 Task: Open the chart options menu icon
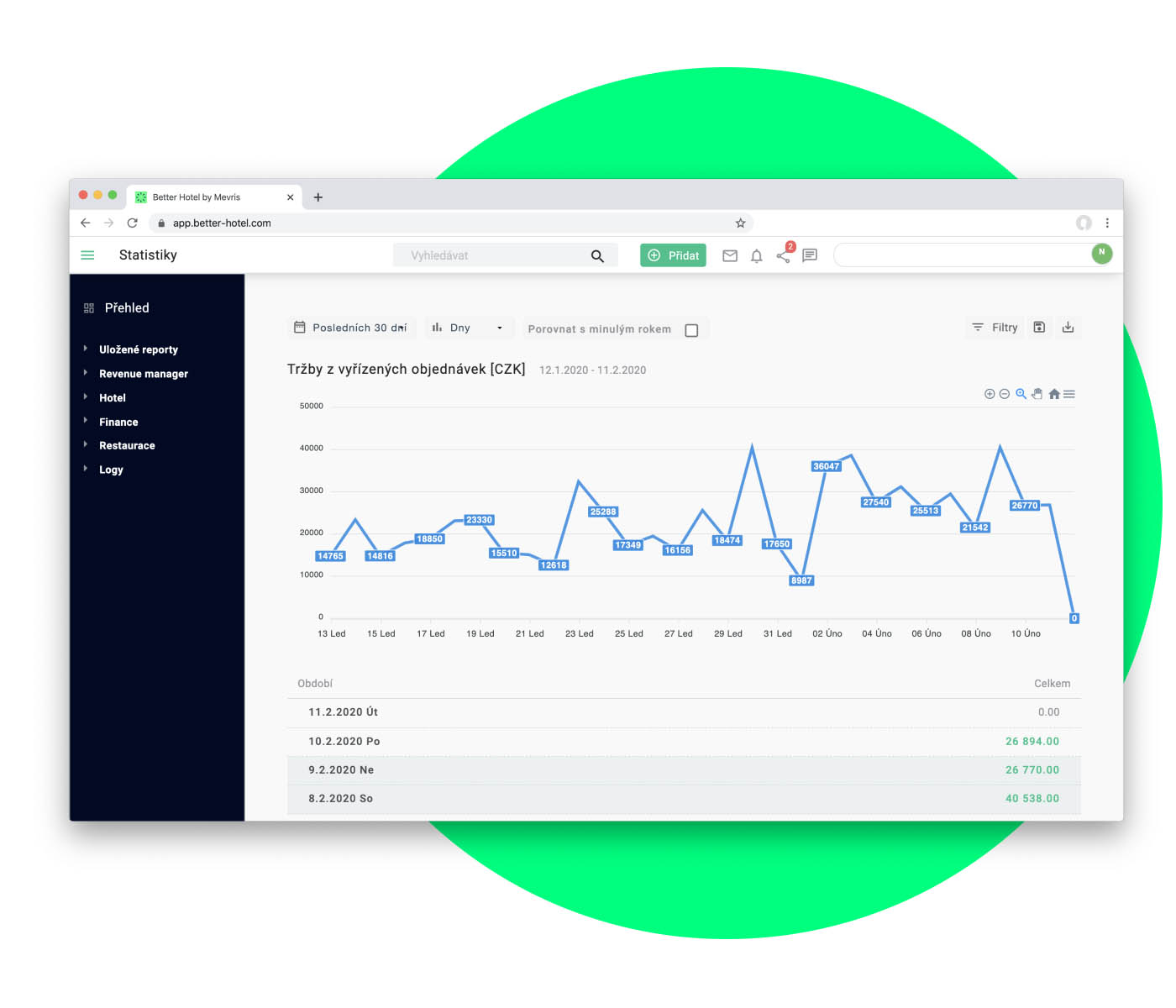pyautogui.click(x=1069, y=394)
